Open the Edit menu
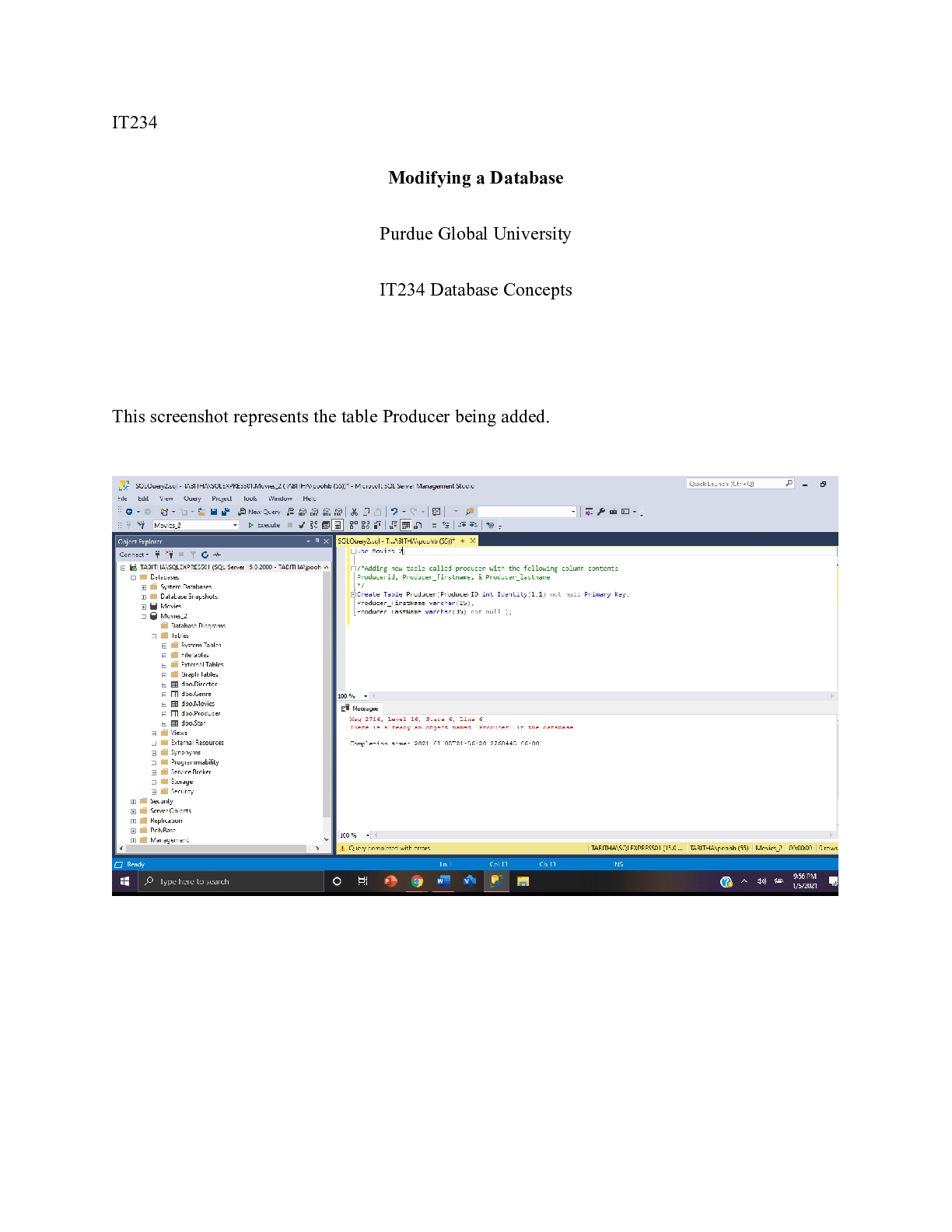 143,499
